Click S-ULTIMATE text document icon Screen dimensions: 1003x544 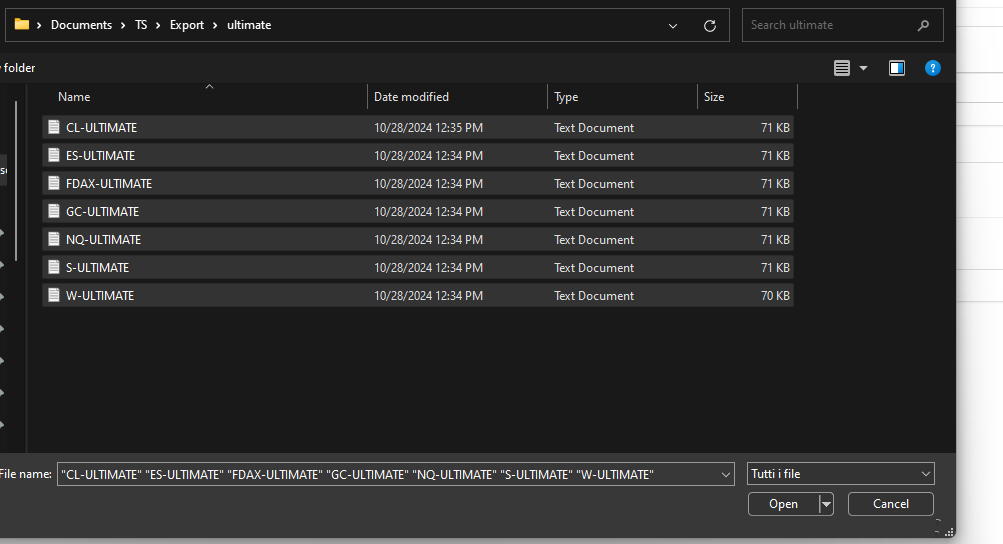pyautogui.click(x=54, y=268)
